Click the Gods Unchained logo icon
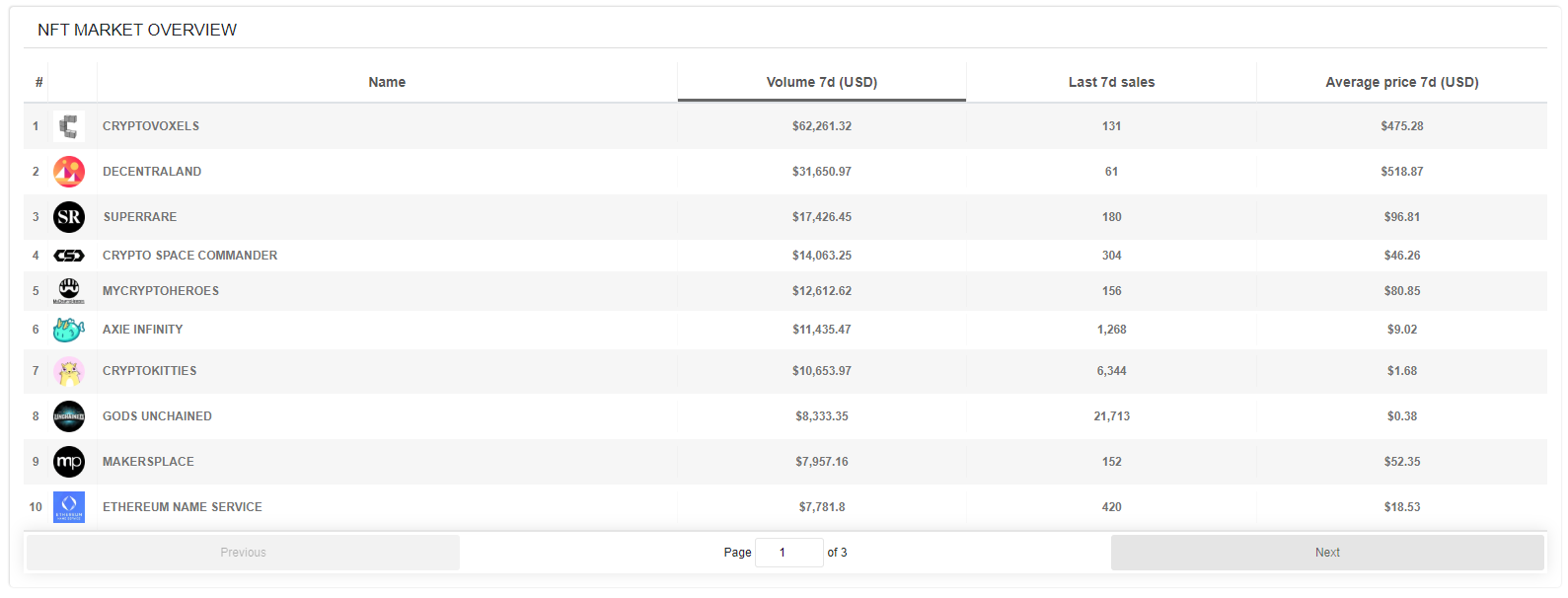Viewport: 1568px width, 598px height. [x=69, y=416]
